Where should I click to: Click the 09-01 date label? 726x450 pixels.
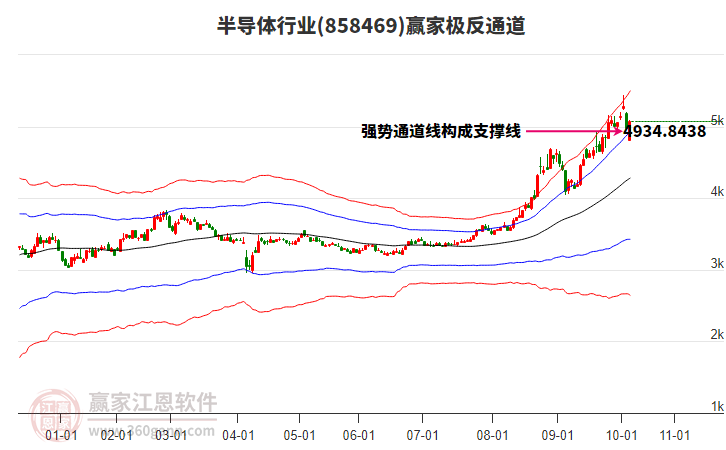(x=557, y=436)
